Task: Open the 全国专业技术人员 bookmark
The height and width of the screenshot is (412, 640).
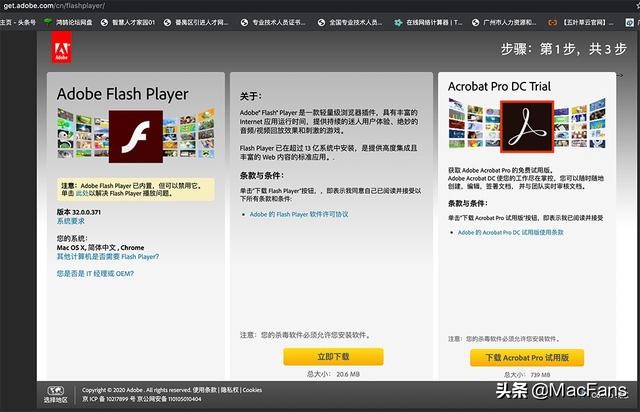Action: point(351,22)
